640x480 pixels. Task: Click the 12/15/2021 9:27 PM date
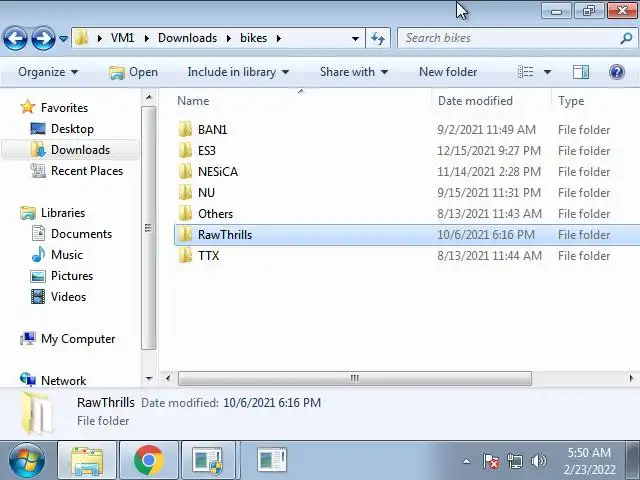click(x=489, y=151)
